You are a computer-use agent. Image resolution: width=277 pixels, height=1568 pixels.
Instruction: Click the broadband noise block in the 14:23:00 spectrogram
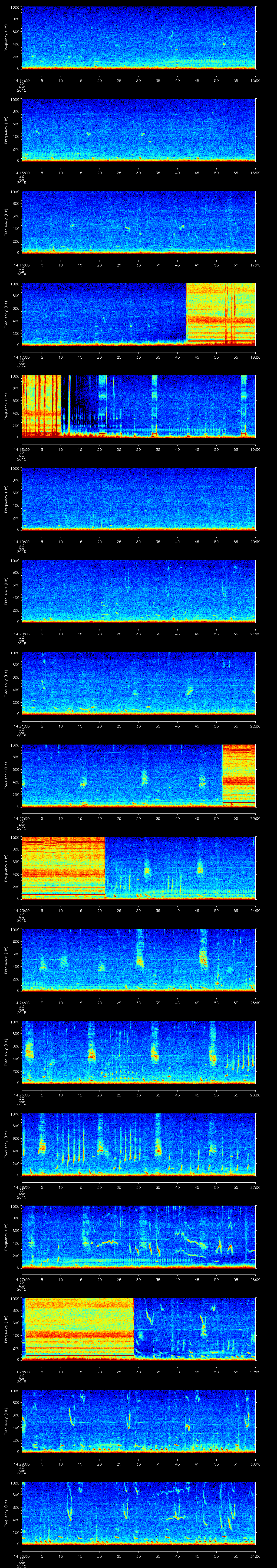pyautogui.click(x=63, y=868)
